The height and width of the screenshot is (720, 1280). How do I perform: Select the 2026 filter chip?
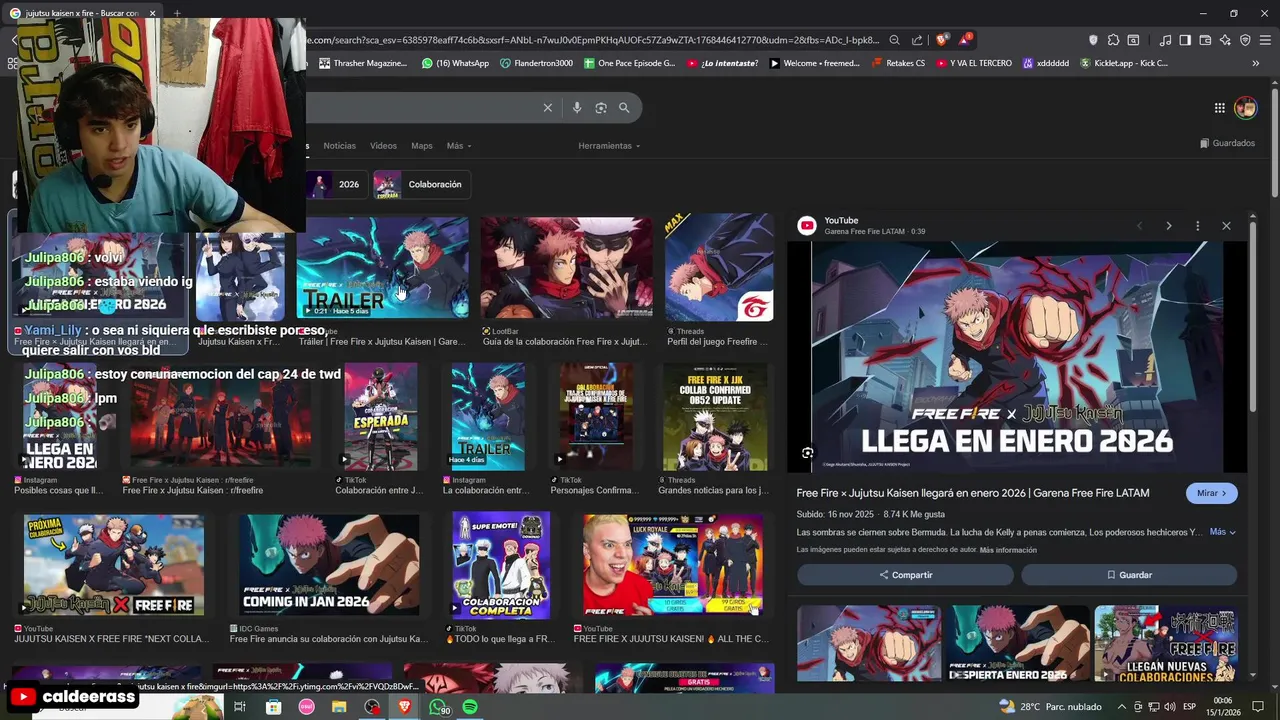pyautogui.click(x=335, y=184)
